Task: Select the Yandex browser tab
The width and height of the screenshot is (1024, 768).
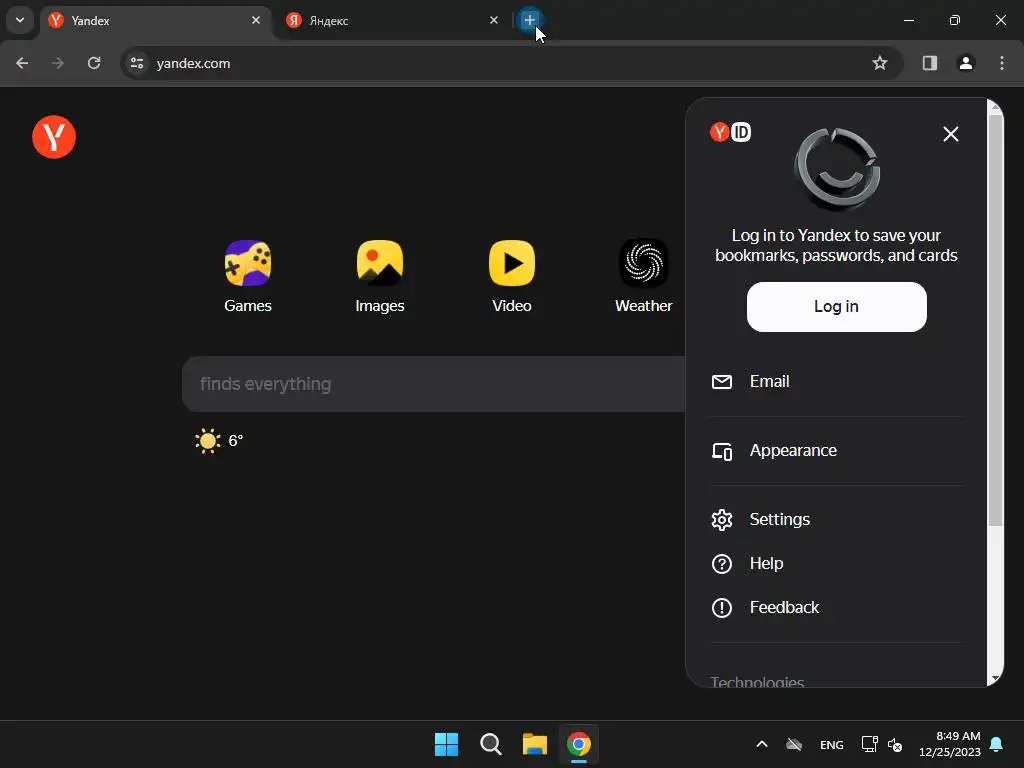Action: 149,20
